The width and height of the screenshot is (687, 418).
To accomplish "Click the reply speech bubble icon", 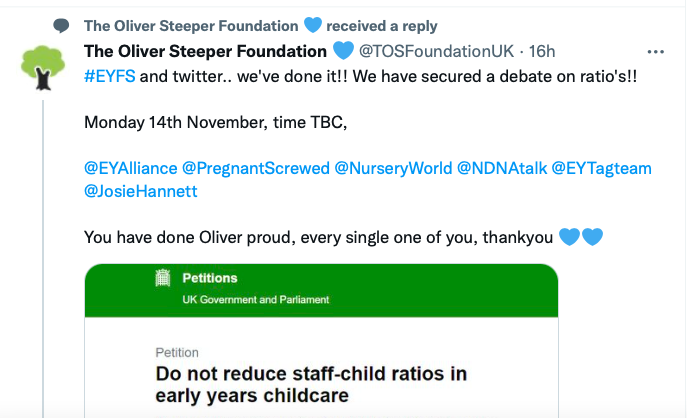I will (x=61, y=26).
